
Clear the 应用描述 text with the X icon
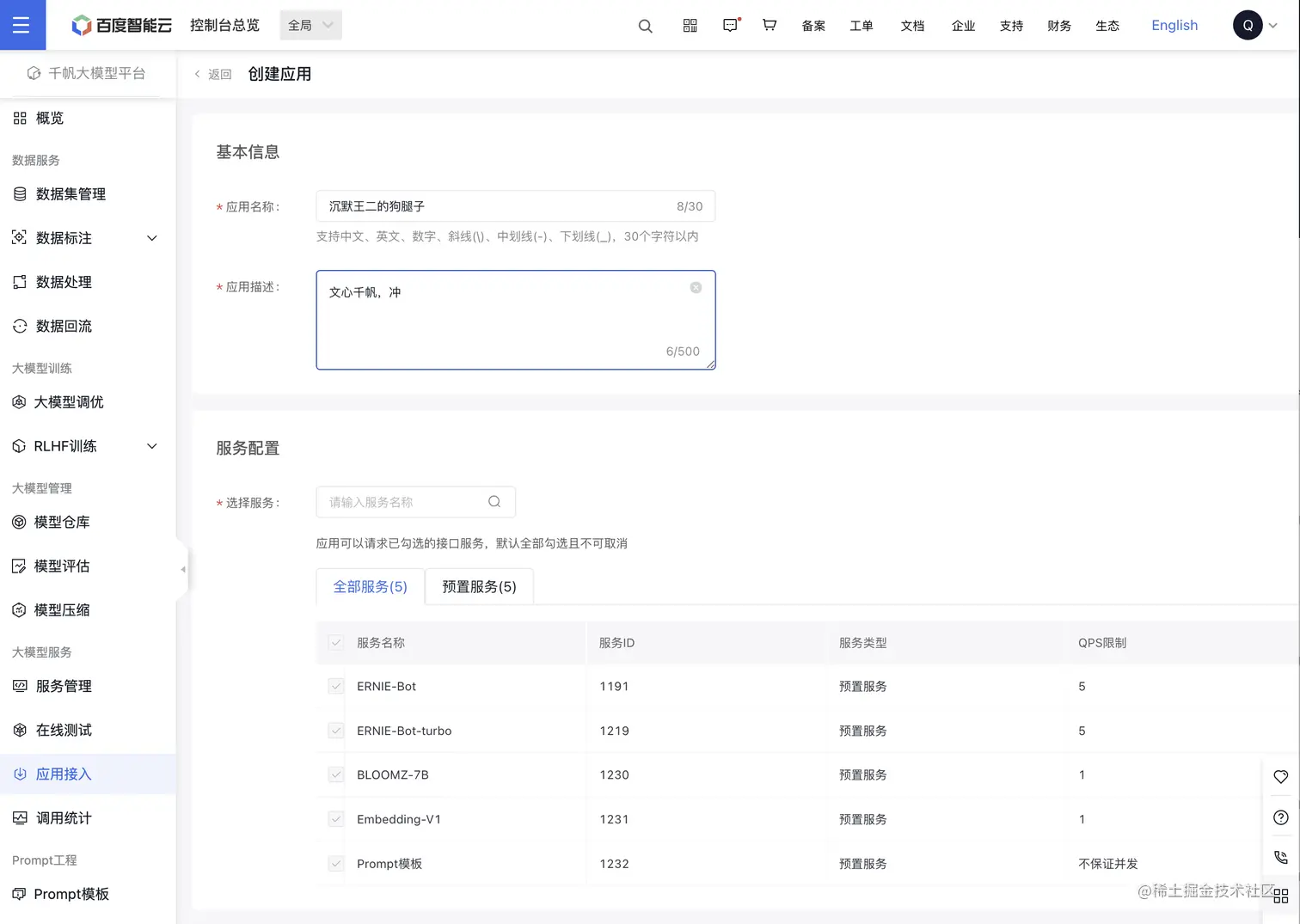696,288
